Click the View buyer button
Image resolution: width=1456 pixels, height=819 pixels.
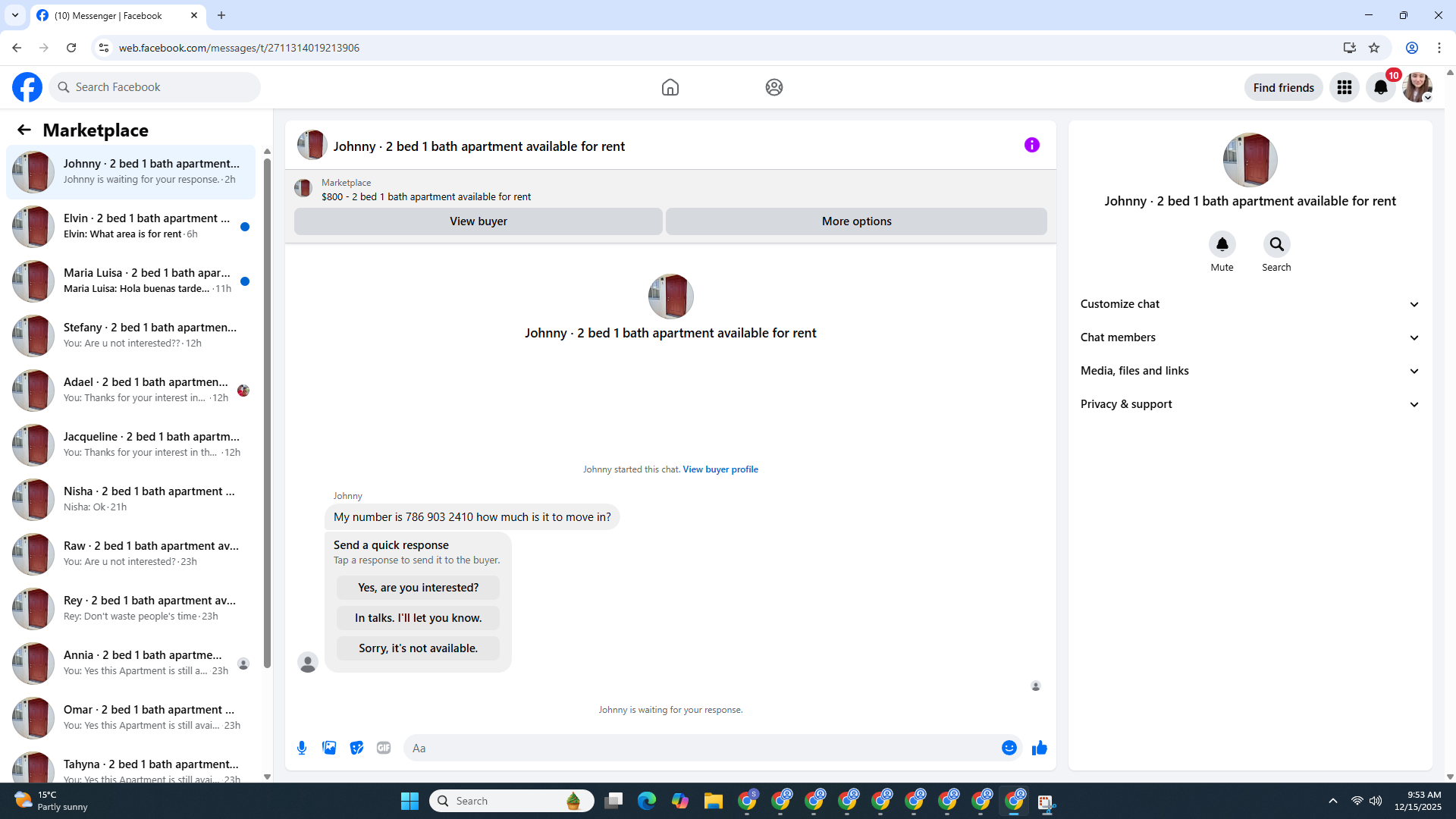pyautogui.click(x=479, y=221)
